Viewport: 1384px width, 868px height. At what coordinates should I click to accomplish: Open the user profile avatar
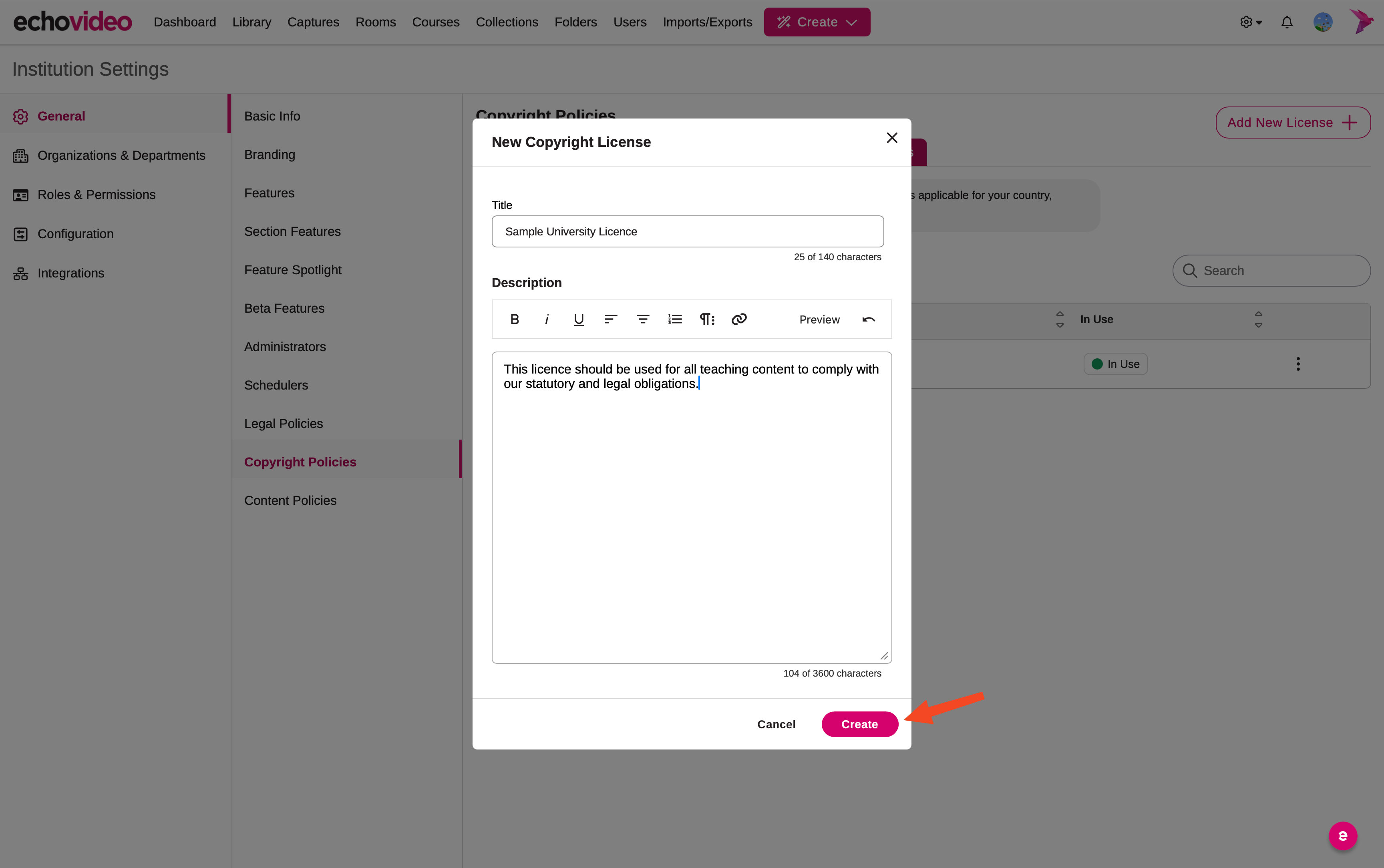[x=1323, y=22]
